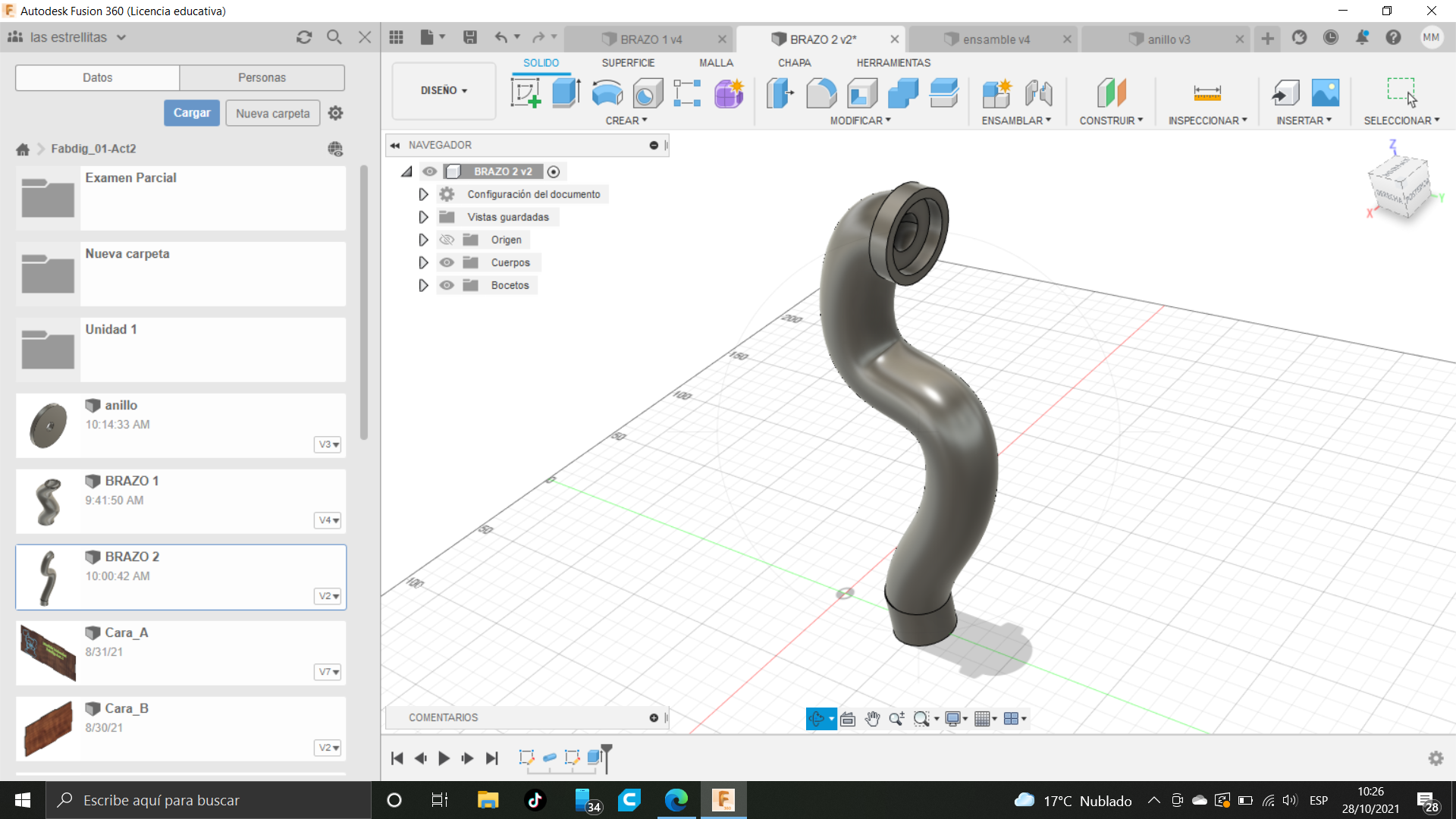Click the Revolve tool icon
The image size is (1456, 819).
pyautogui.click(x=607, y=93)
